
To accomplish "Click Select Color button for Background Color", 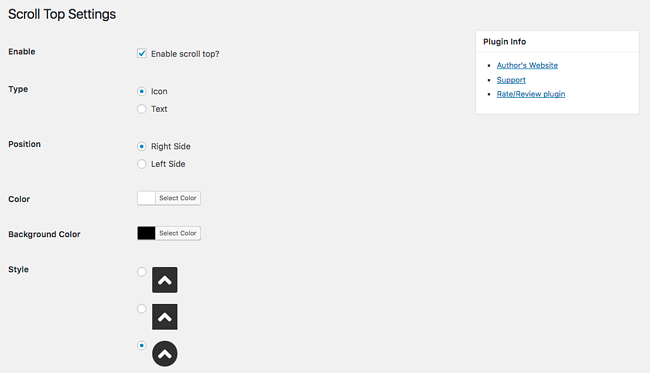I will (178, 233).
